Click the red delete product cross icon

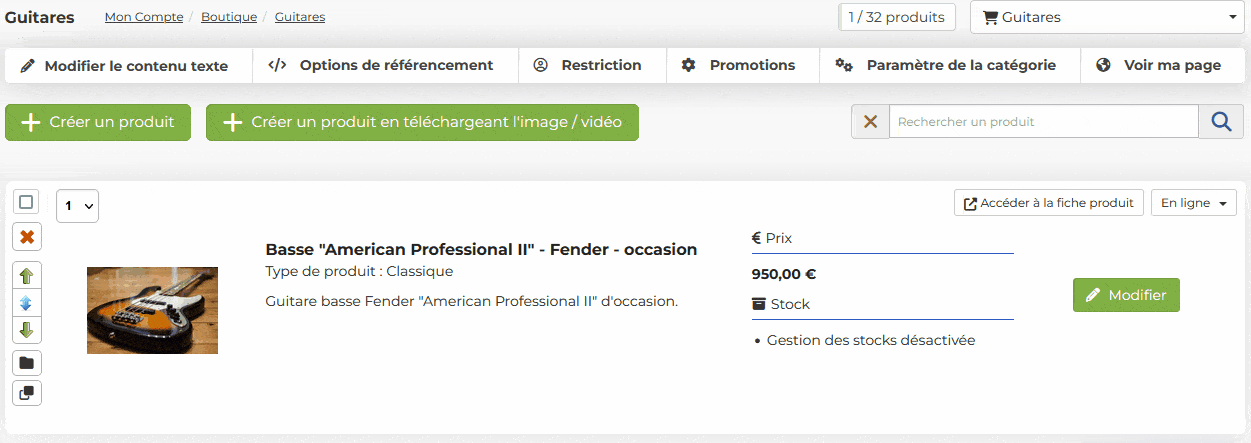27,237
